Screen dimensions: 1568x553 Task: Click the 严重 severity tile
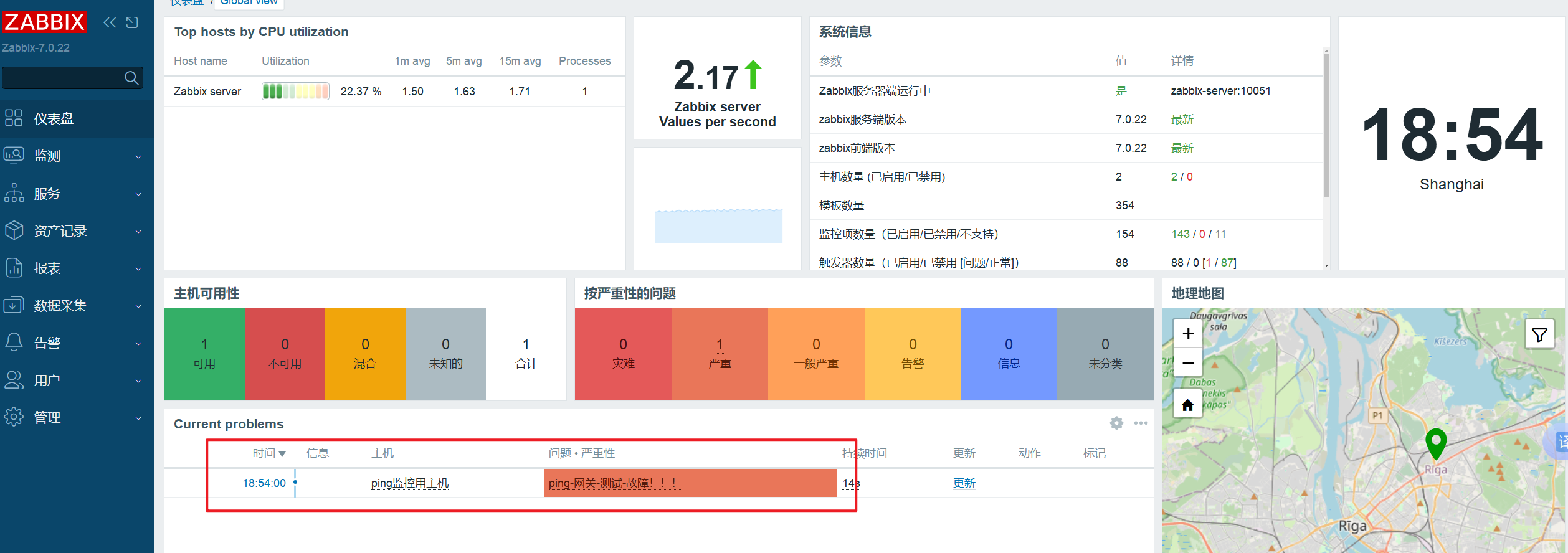(x=720, y=354)
